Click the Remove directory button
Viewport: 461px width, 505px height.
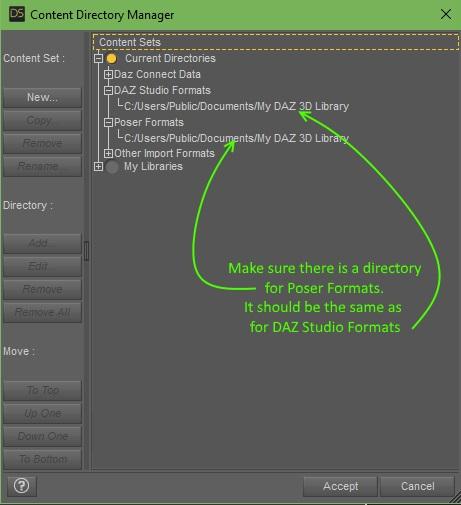pyautogui.click(x=42, y=289)
